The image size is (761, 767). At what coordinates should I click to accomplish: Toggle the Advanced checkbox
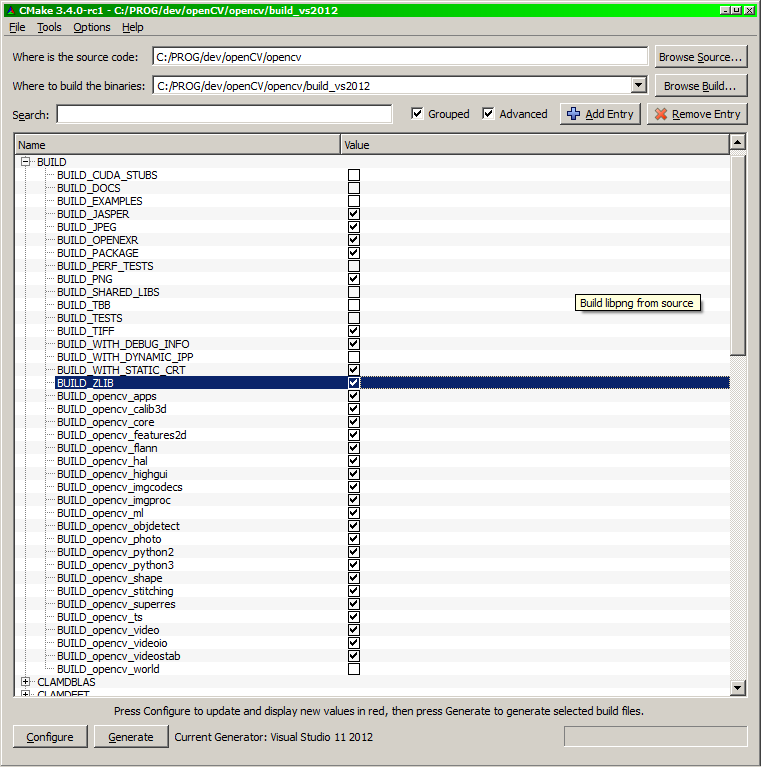point(488,114)
